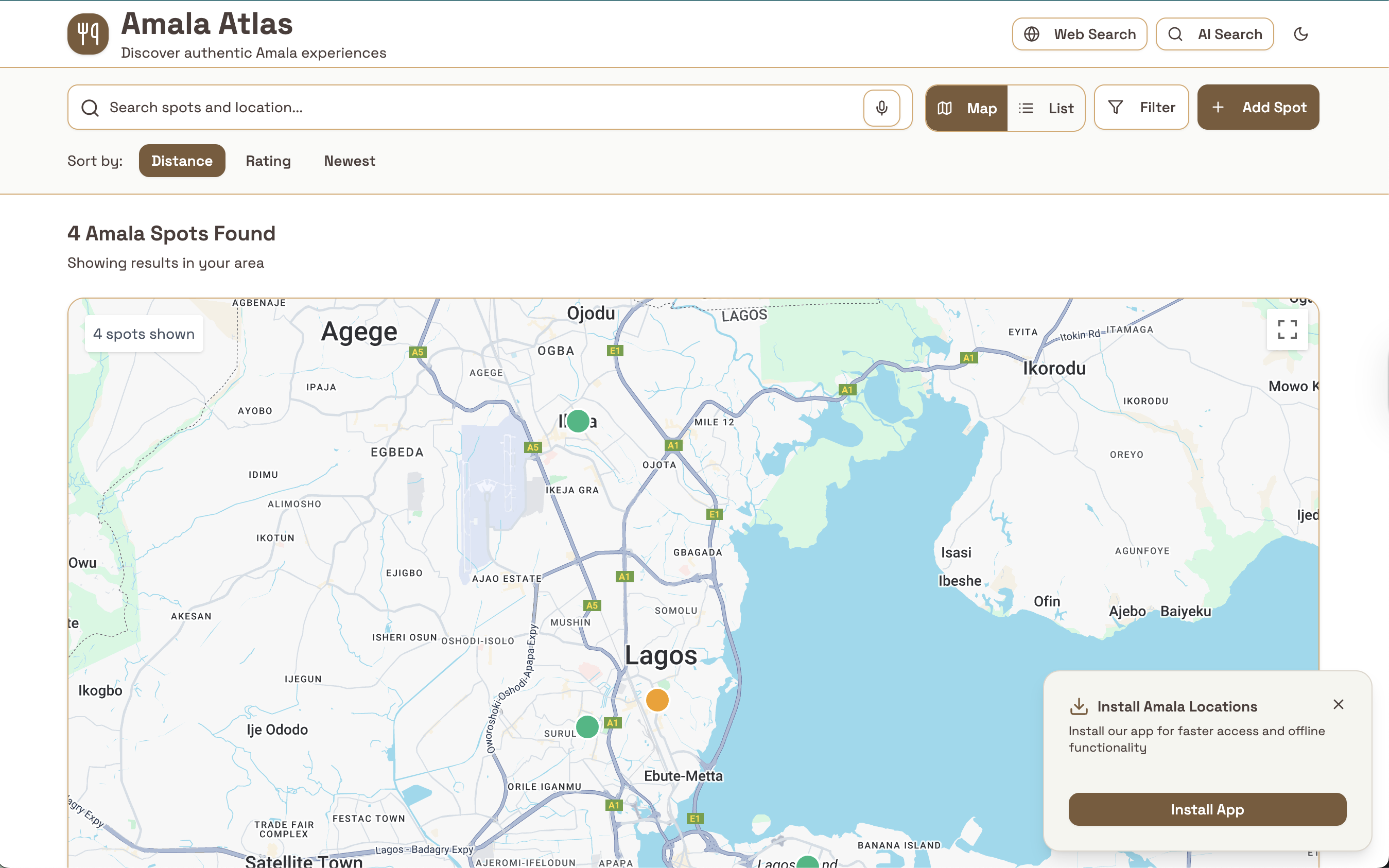The width and height of the screenshot is (1389, 868).
Task: Click the microphone voice search icon
Action: (x=881, y=108)
